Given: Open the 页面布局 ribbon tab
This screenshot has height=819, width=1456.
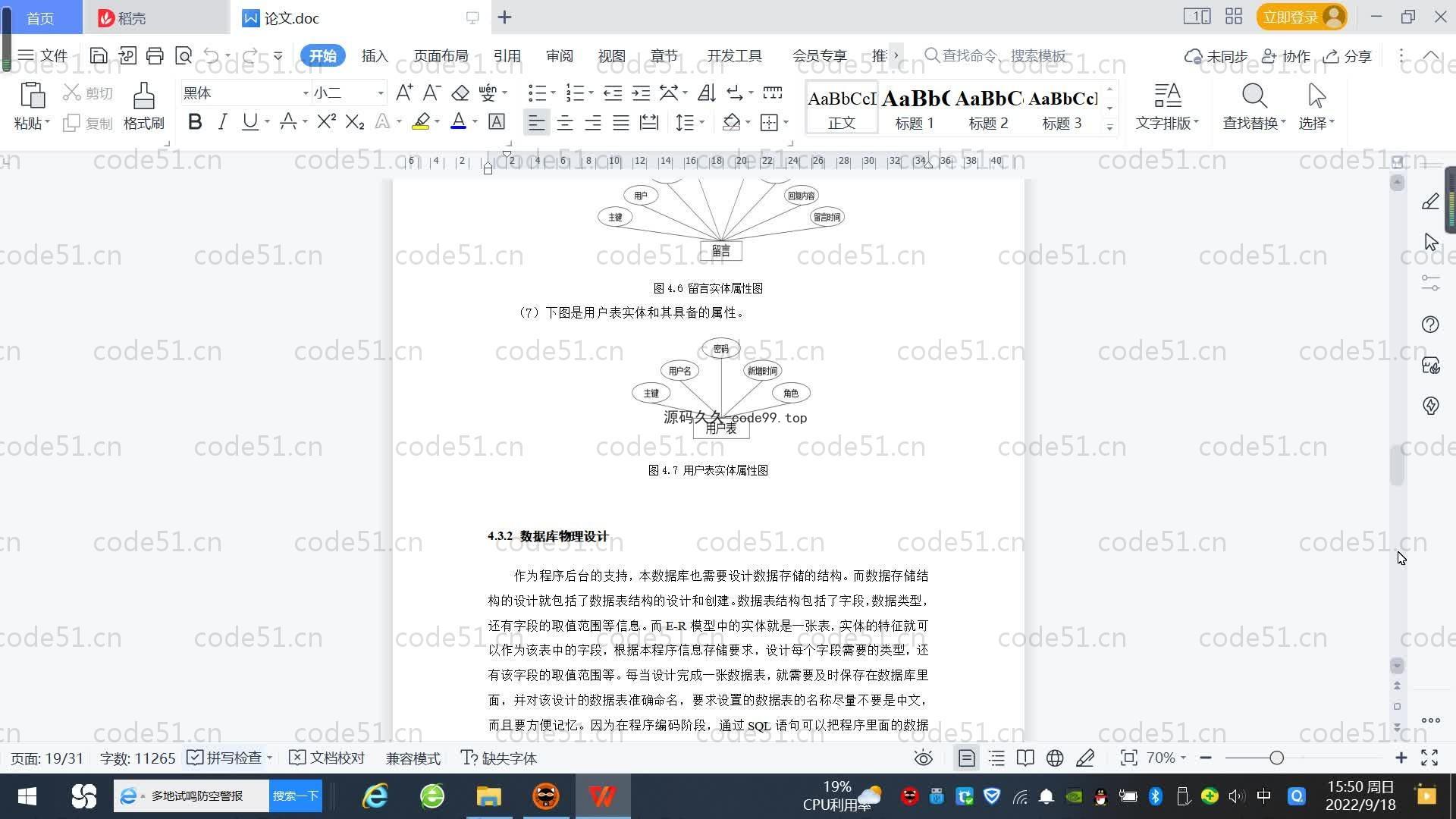Looking at the screenshot, I should pos(441,56).
